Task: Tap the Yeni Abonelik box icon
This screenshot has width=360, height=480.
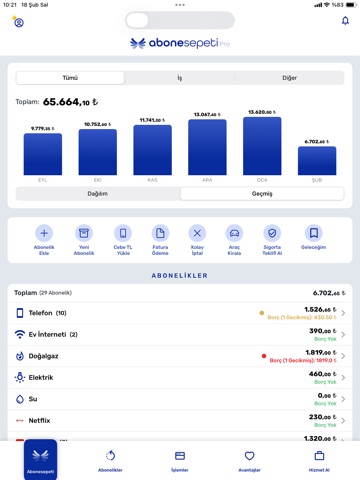Action: tap(84, 233)
